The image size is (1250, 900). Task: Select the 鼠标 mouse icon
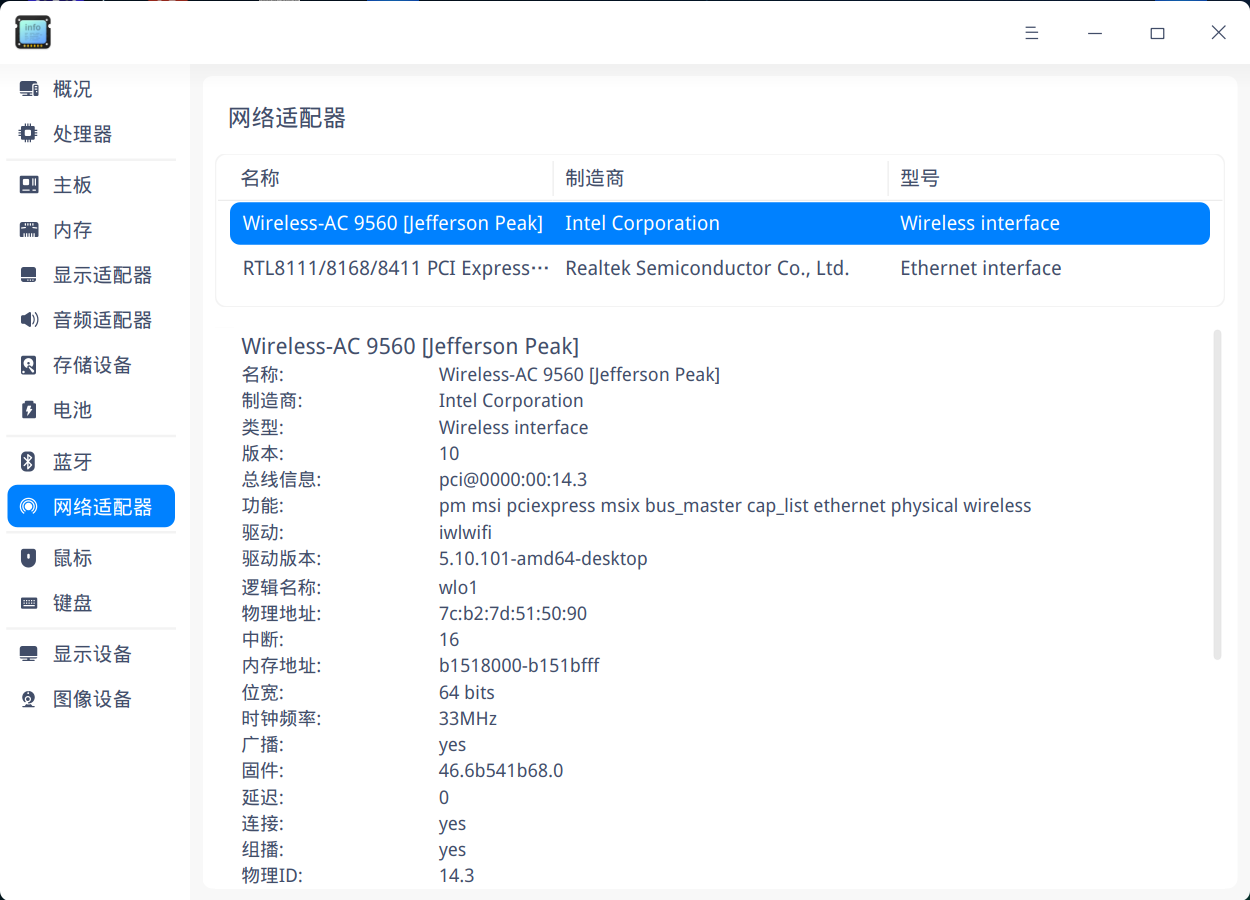click(x=29, y=558)
